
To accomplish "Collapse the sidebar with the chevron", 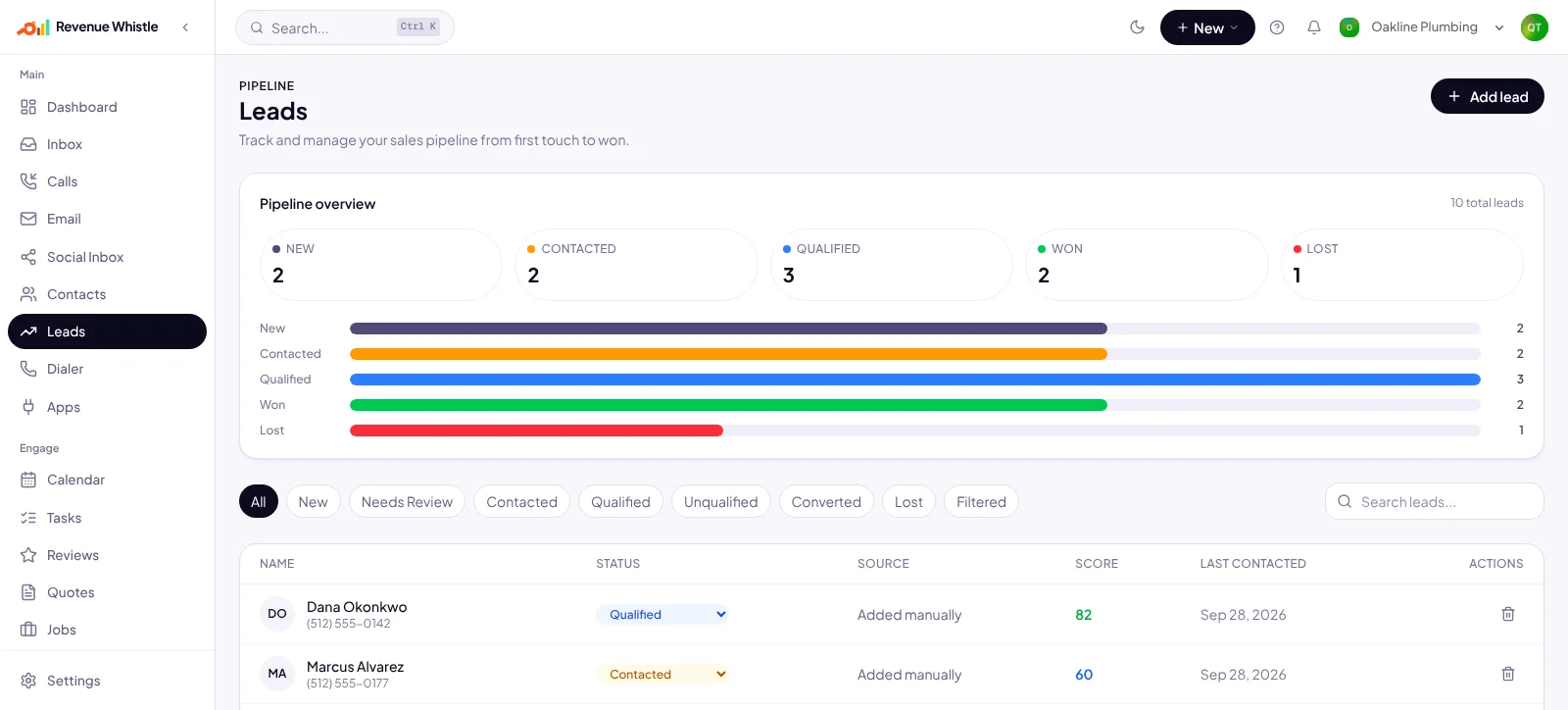I will (185, 27).
